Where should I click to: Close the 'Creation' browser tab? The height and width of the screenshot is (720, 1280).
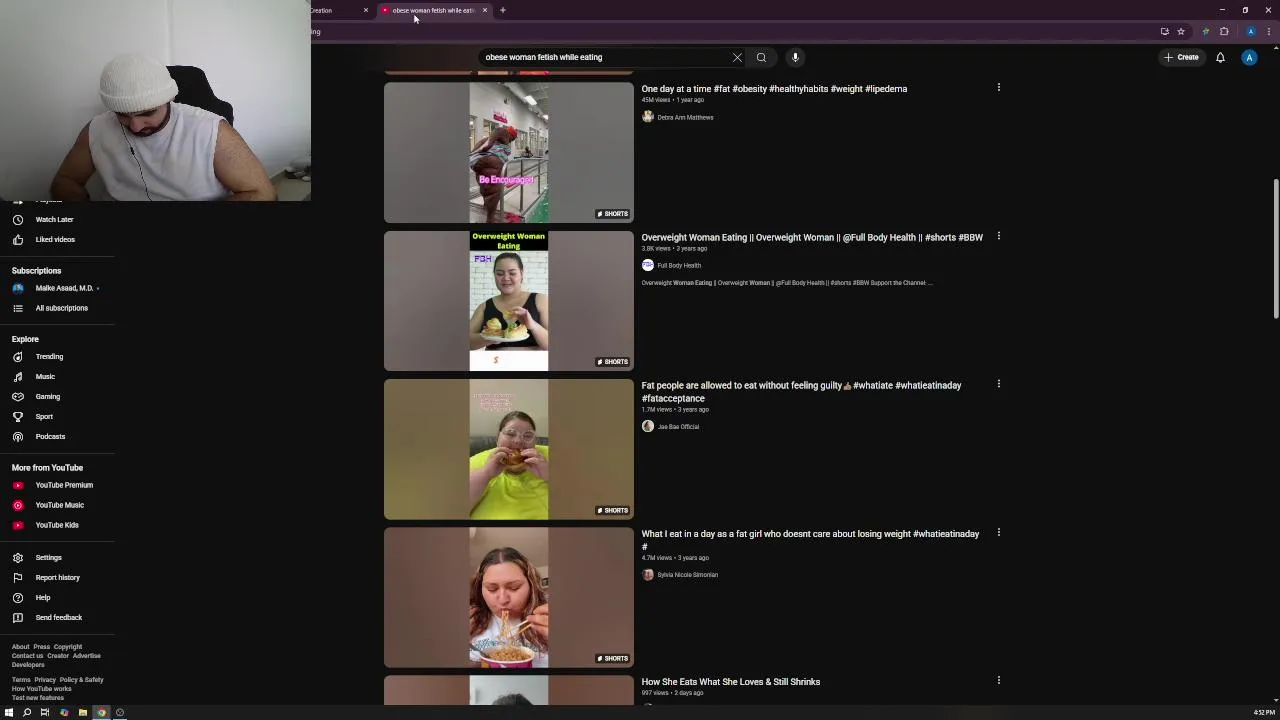pos(366,10)
